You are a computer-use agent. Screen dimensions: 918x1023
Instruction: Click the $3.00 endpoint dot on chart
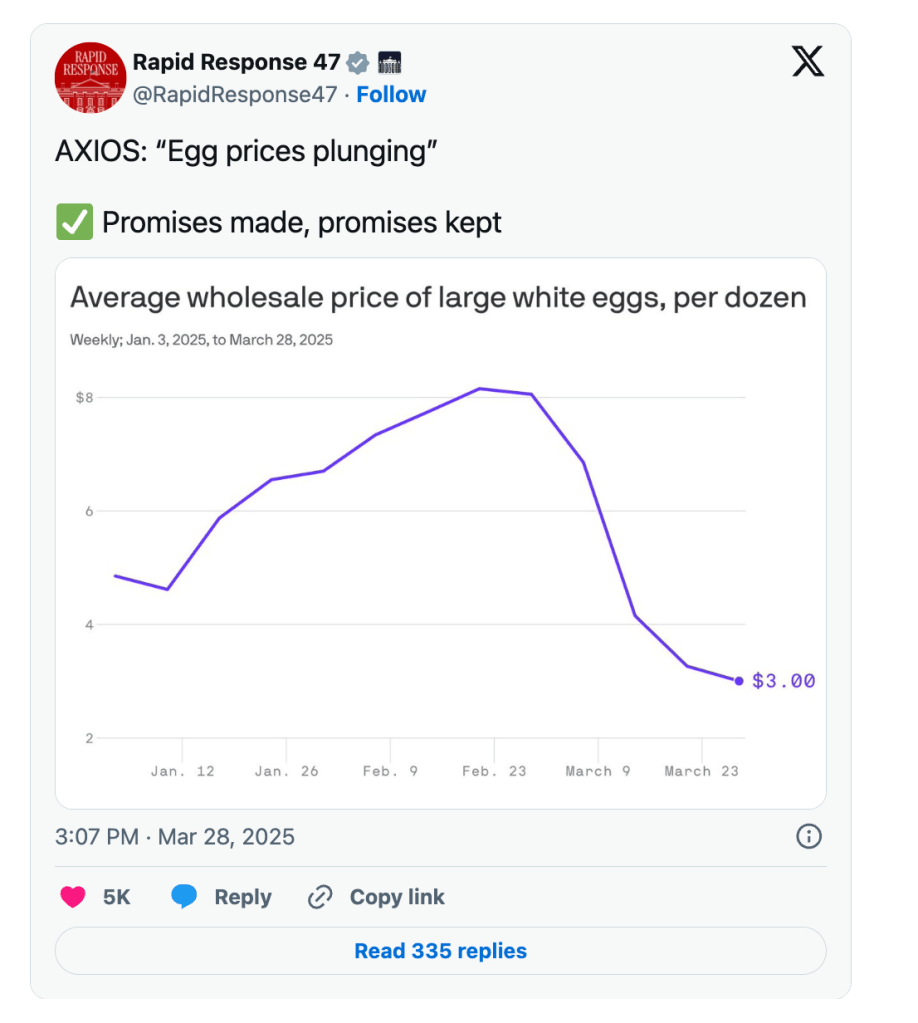point(739,681)
